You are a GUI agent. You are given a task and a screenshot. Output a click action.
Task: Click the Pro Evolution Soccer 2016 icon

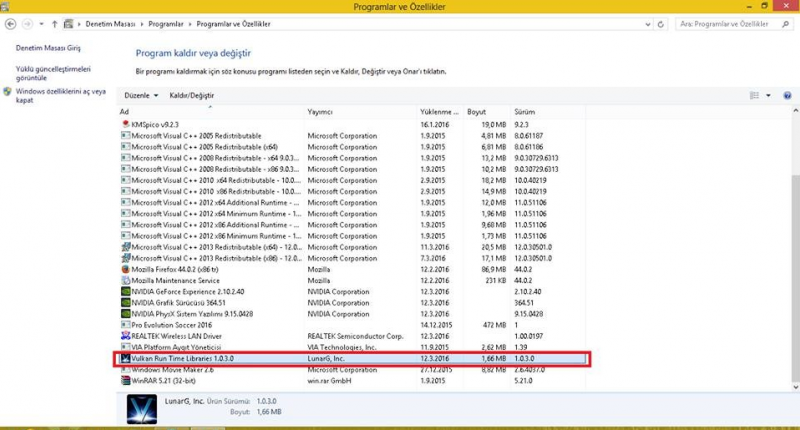click(126, 325)
